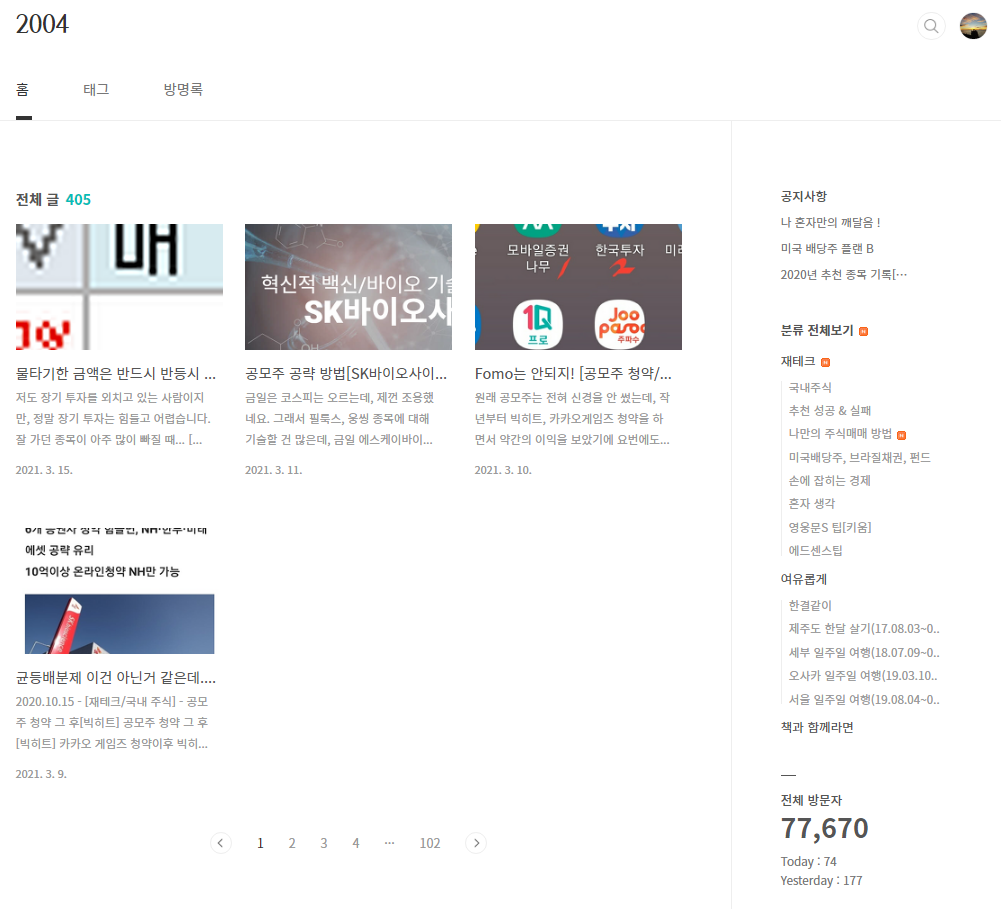This screenshot has height=909, width=1001.
Task: Open the 에드센스팁 subcategory
Action: pos(815,550)
